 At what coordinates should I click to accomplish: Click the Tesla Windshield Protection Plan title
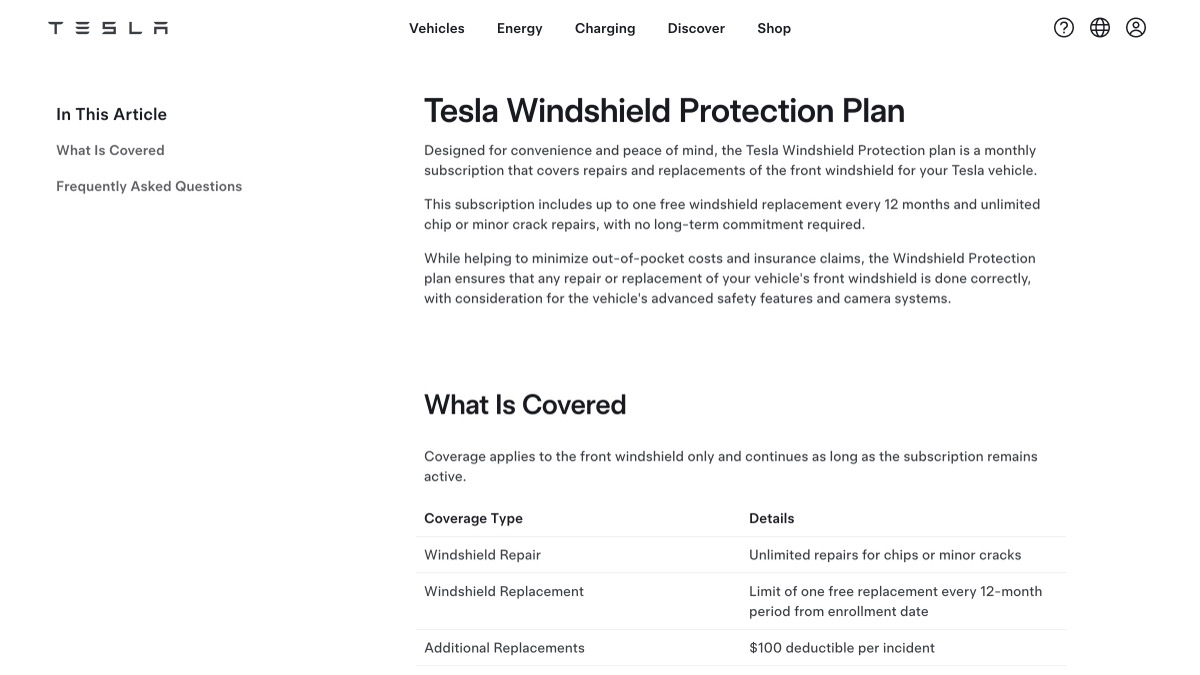tap(664, 110)
